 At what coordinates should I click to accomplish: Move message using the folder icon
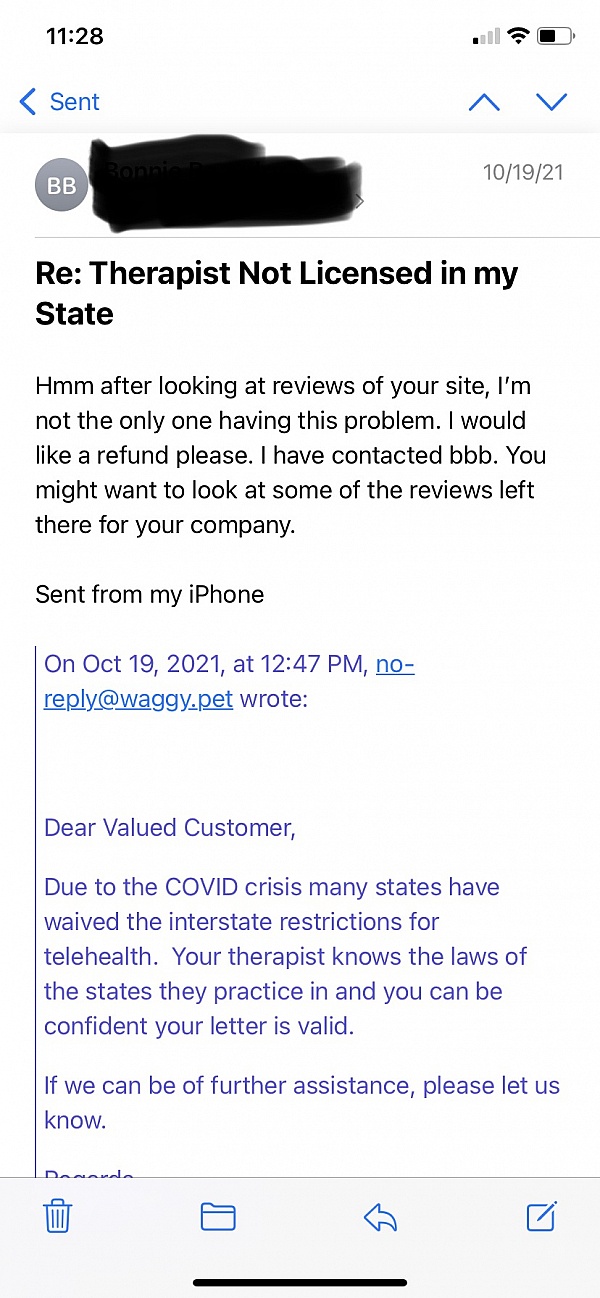coord(218,1216)
